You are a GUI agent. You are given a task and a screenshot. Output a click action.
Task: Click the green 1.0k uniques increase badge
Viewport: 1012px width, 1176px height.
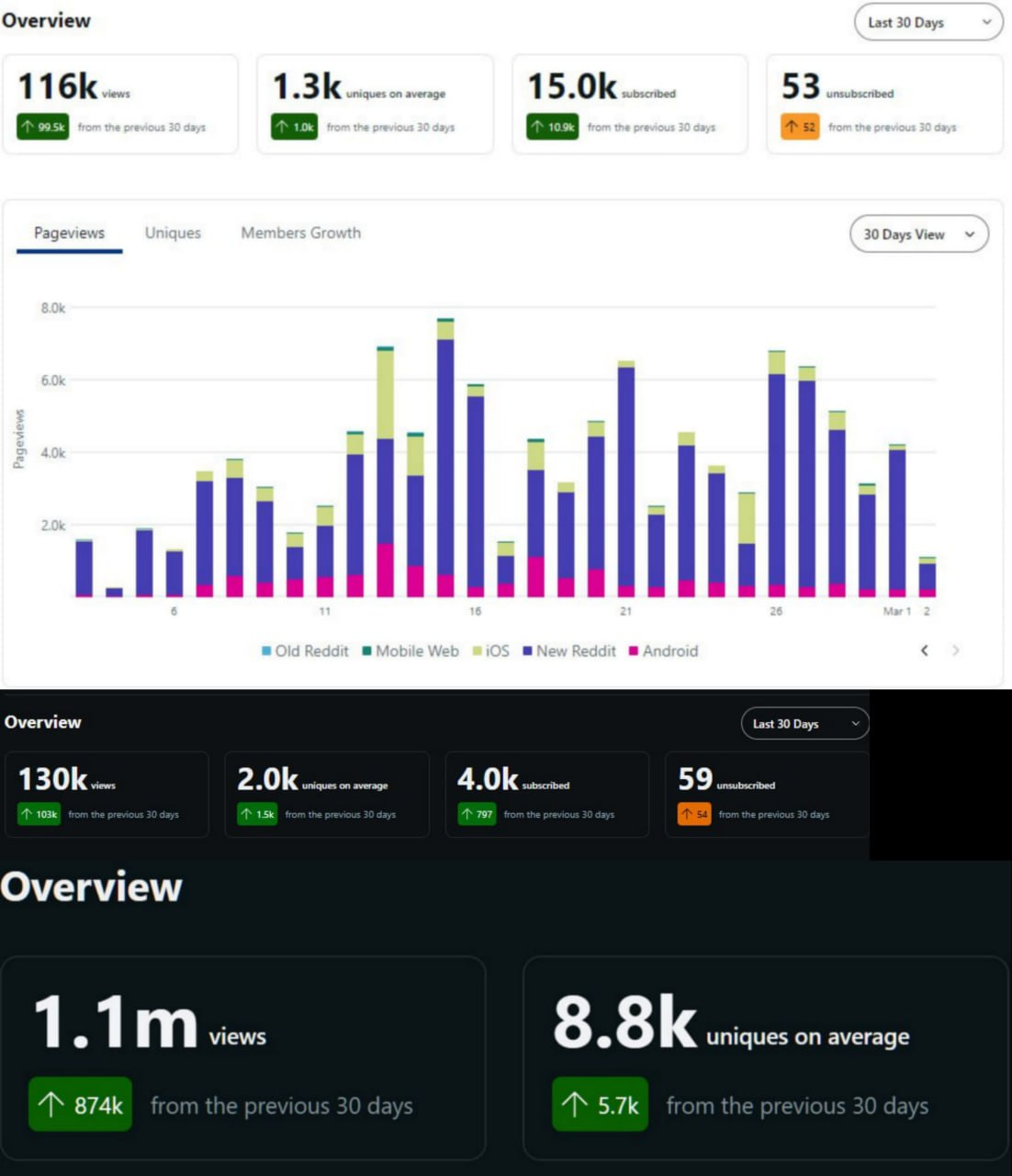pyautogui.click(x=294, y=127)
